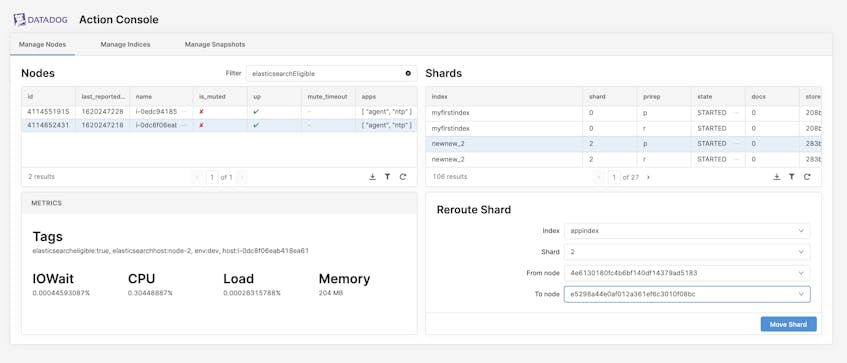
Task: Click the "106 results" count text
Action: (x=450, y=177)
